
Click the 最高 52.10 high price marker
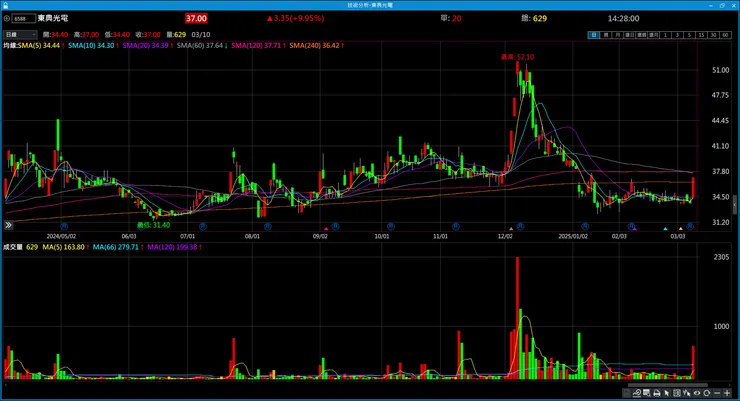(517, 57)
